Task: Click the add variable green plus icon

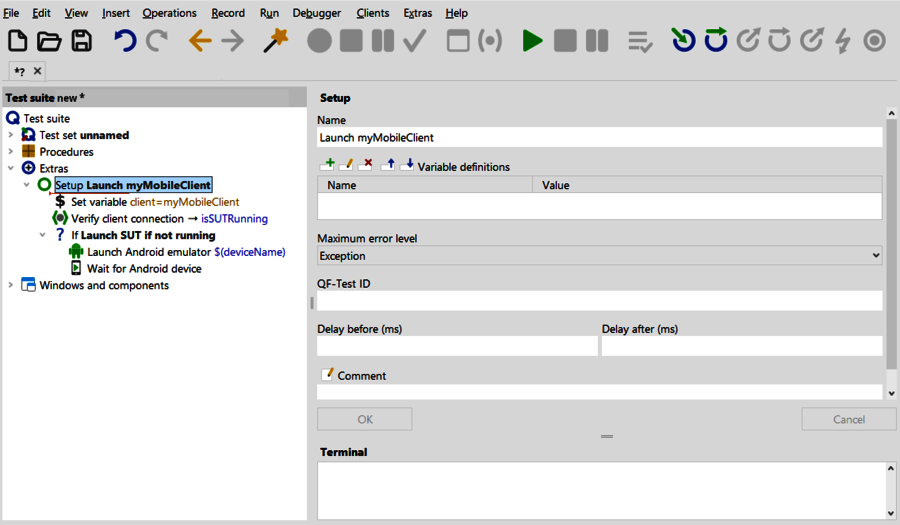Action: pyautogui.click(x=327, y=165)
